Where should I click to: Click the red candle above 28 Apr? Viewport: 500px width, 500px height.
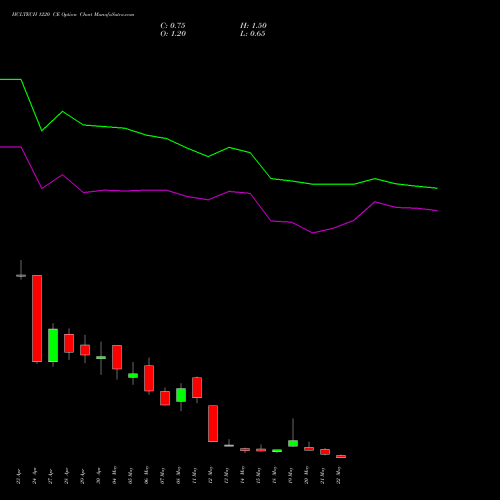pos(69,343)
